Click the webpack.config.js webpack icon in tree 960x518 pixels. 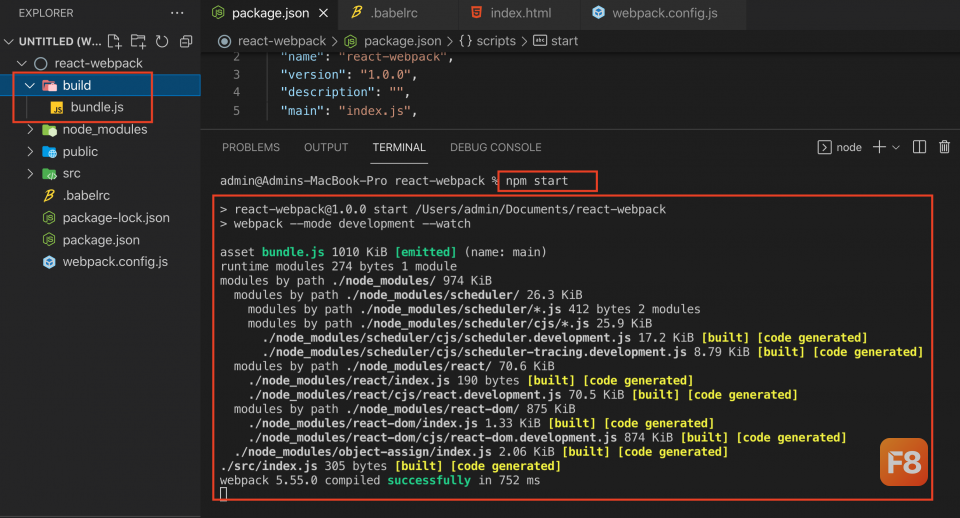49,262
